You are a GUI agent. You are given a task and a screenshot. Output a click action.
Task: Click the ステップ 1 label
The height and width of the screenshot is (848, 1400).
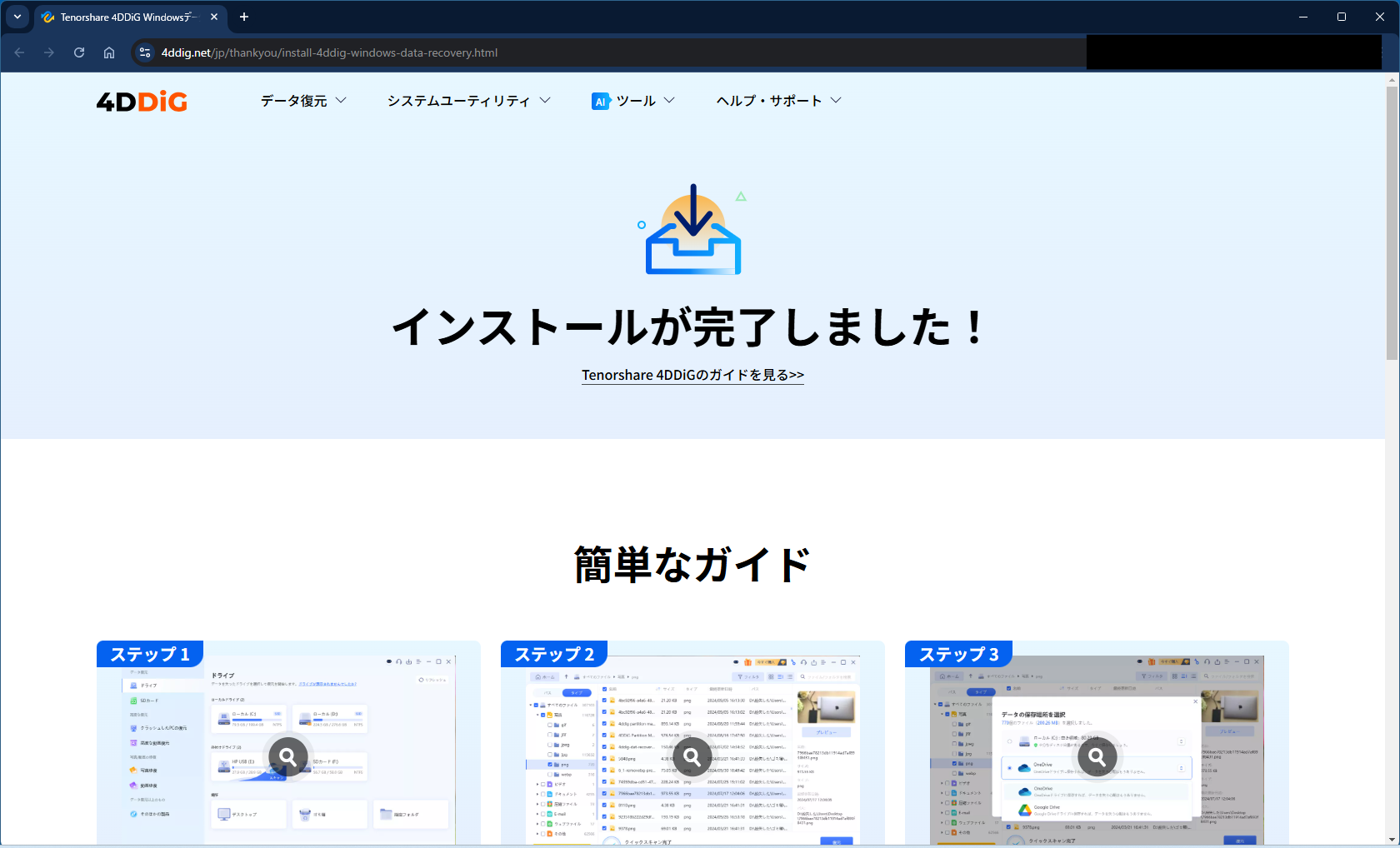[x=150, y=655]
